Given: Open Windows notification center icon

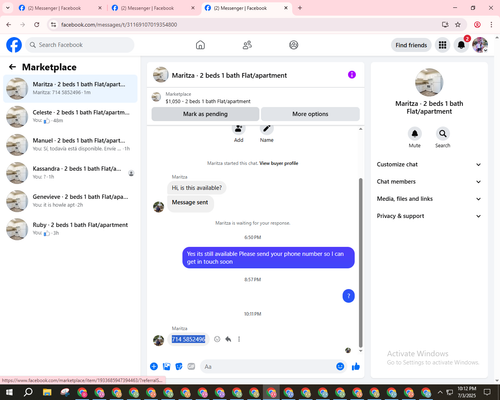Looking at the screenshot, I should click(x=487, y=392).
